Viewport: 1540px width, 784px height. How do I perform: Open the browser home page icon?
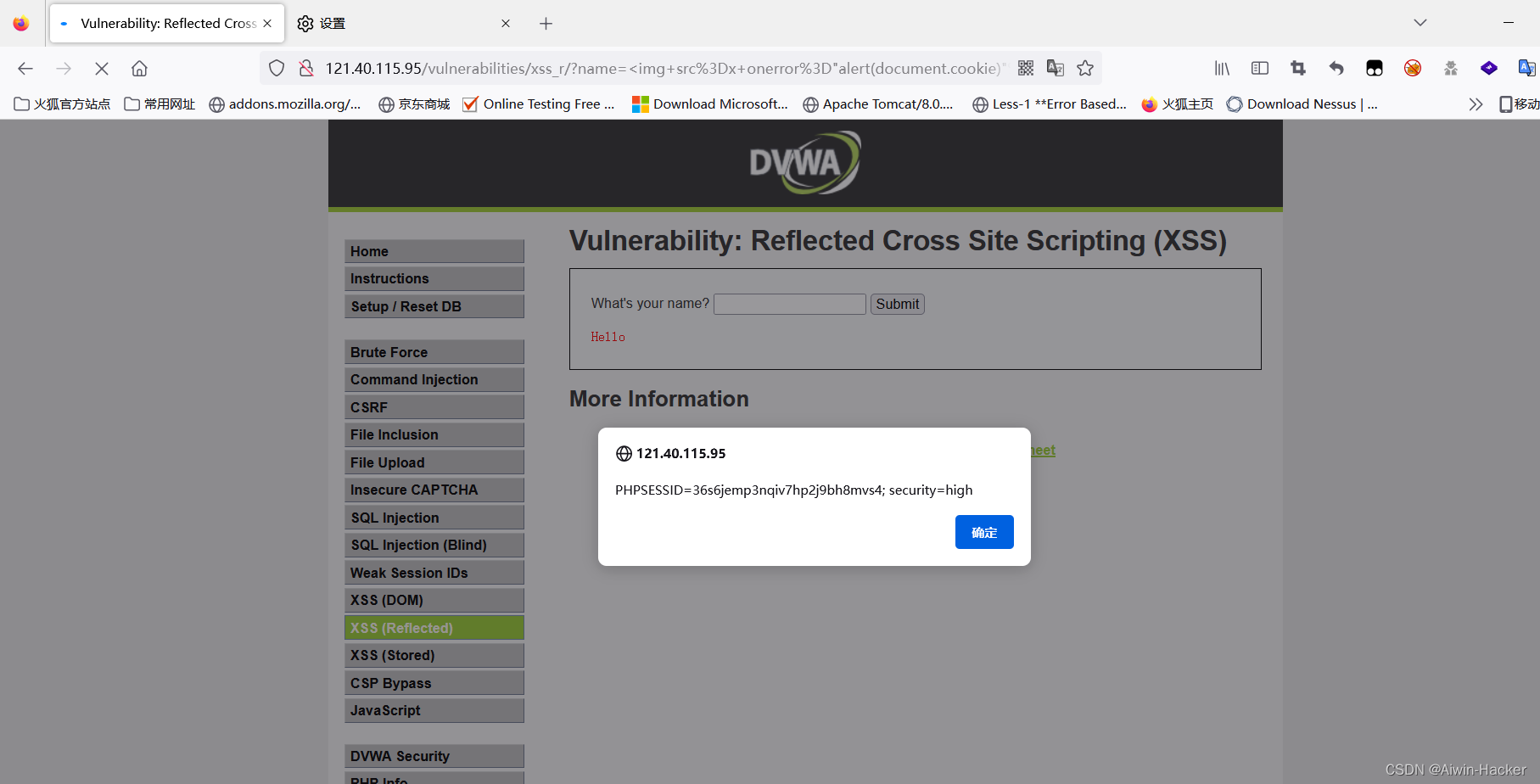(x=139, y=69)
